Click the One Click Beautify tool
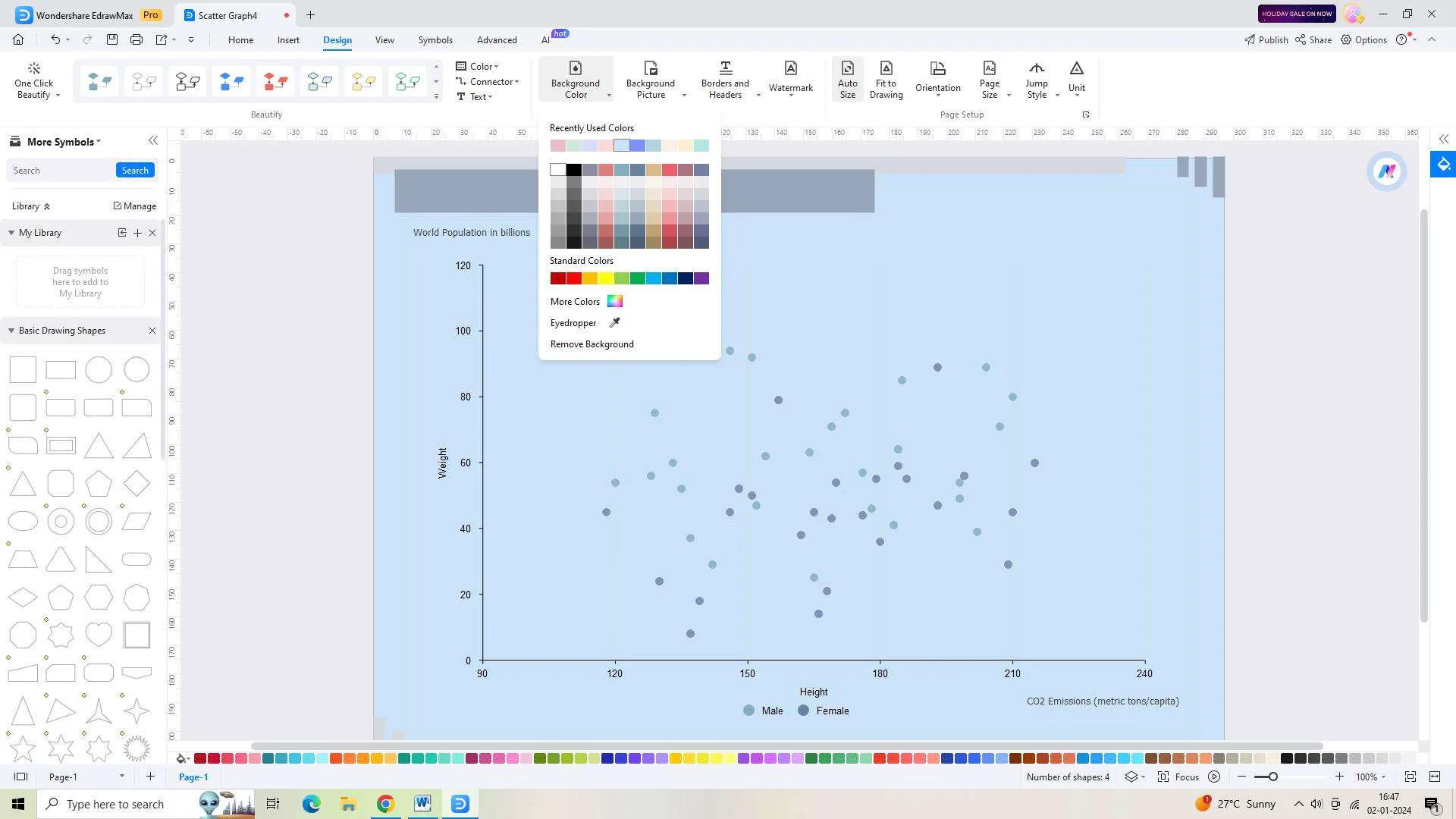This screenshot has width=1456, height=819. tap(34, 79)
